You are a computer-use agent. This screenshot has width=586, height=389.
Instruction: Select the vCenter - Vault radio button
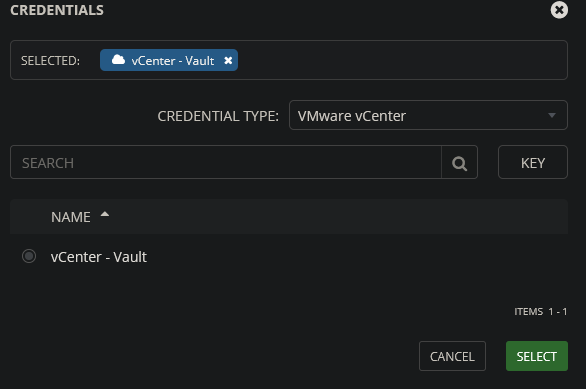pos(29,256)
